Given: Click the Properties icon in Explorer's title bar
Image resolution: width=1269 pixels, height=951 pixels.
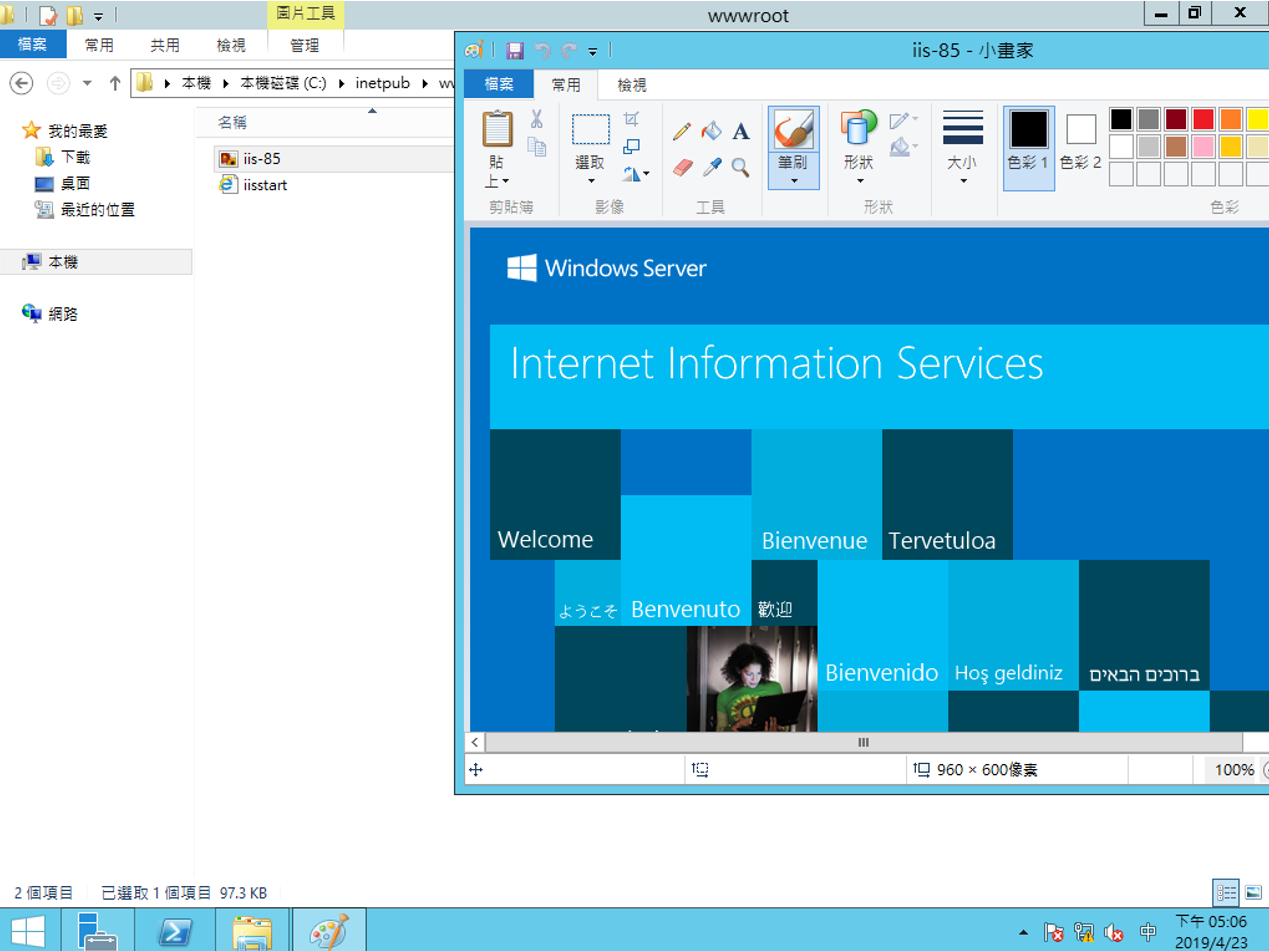Looking at the screenshot, I should coord(47,16).
